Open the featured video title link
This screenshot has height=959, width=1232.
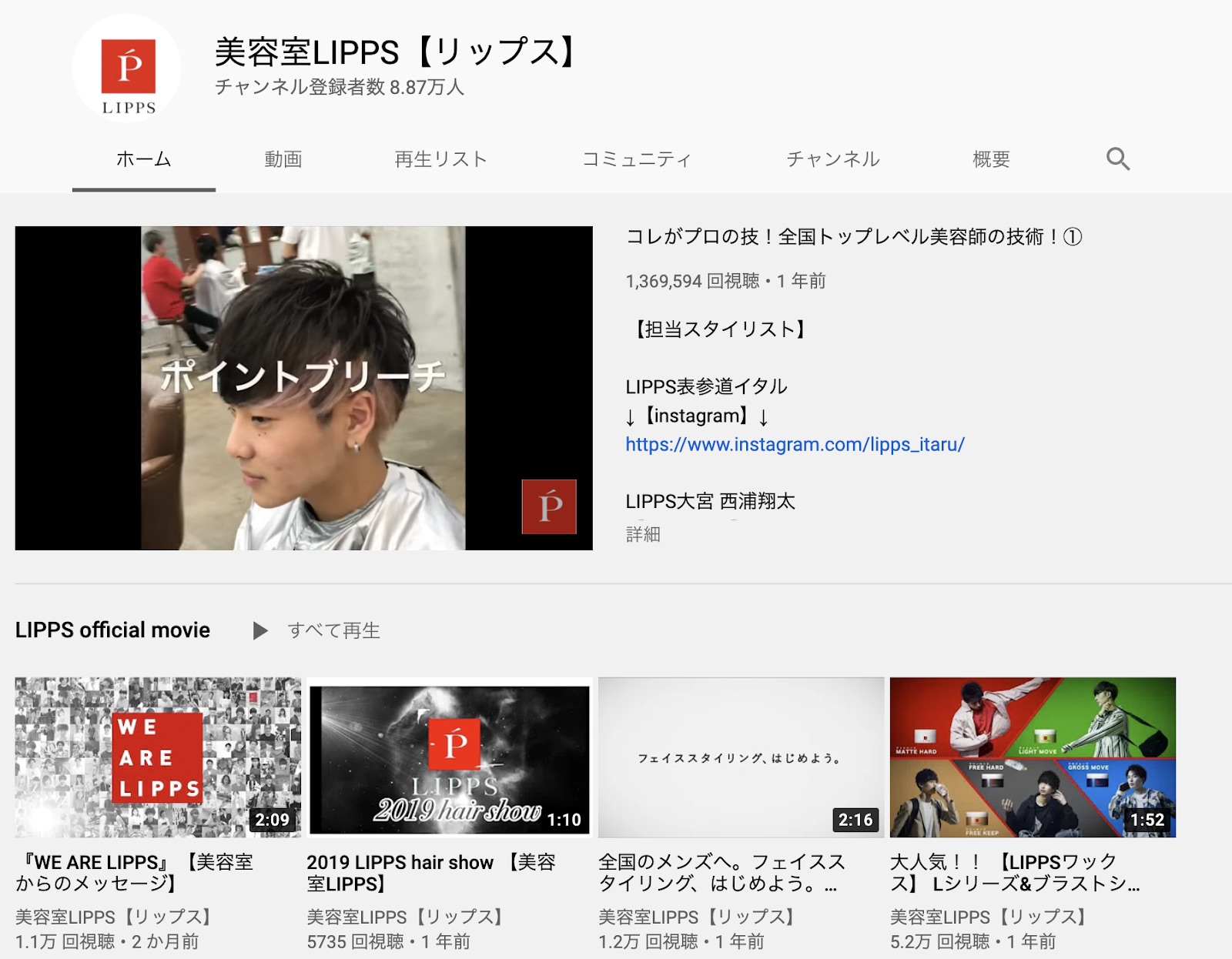pyautogui.click(x=853, y=237)
